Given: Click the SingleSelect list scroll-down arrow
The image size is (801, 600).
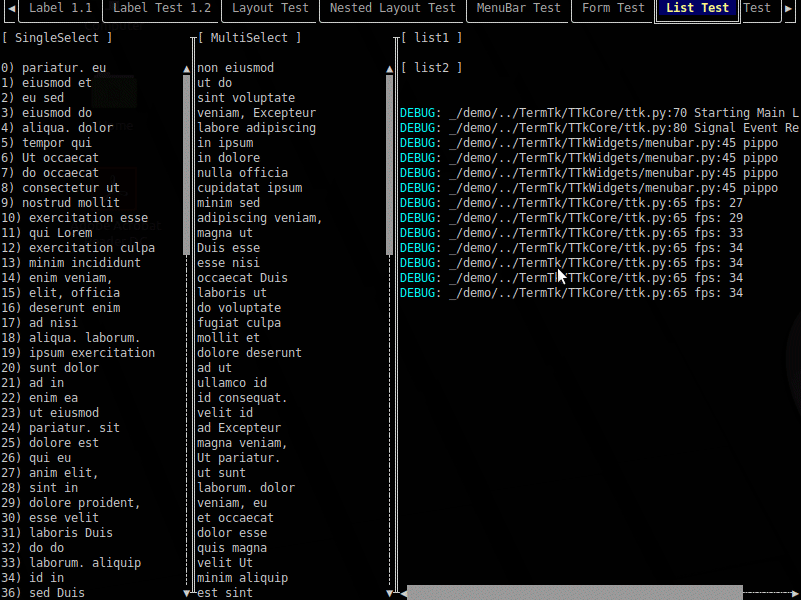Looking at the screenshot, I should click(187, 593).
